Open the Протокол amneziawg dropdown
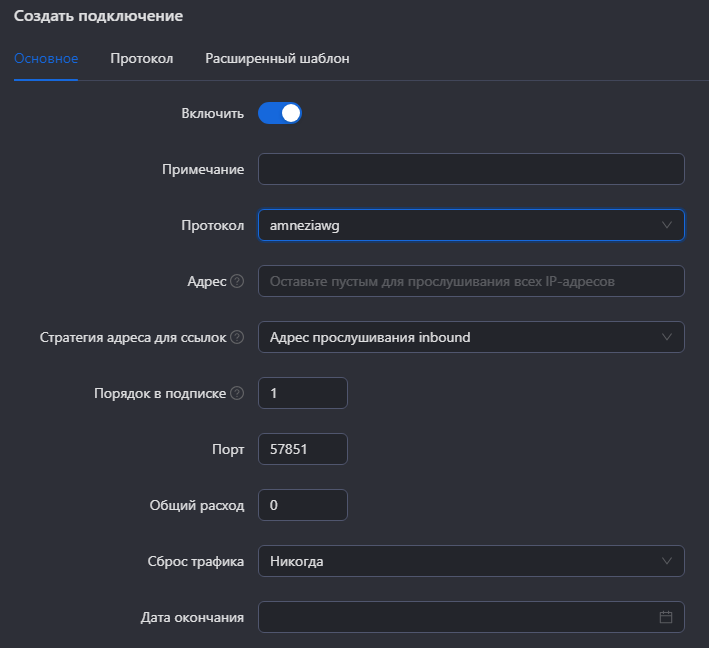The image size is (709, 648). (471, 225)
